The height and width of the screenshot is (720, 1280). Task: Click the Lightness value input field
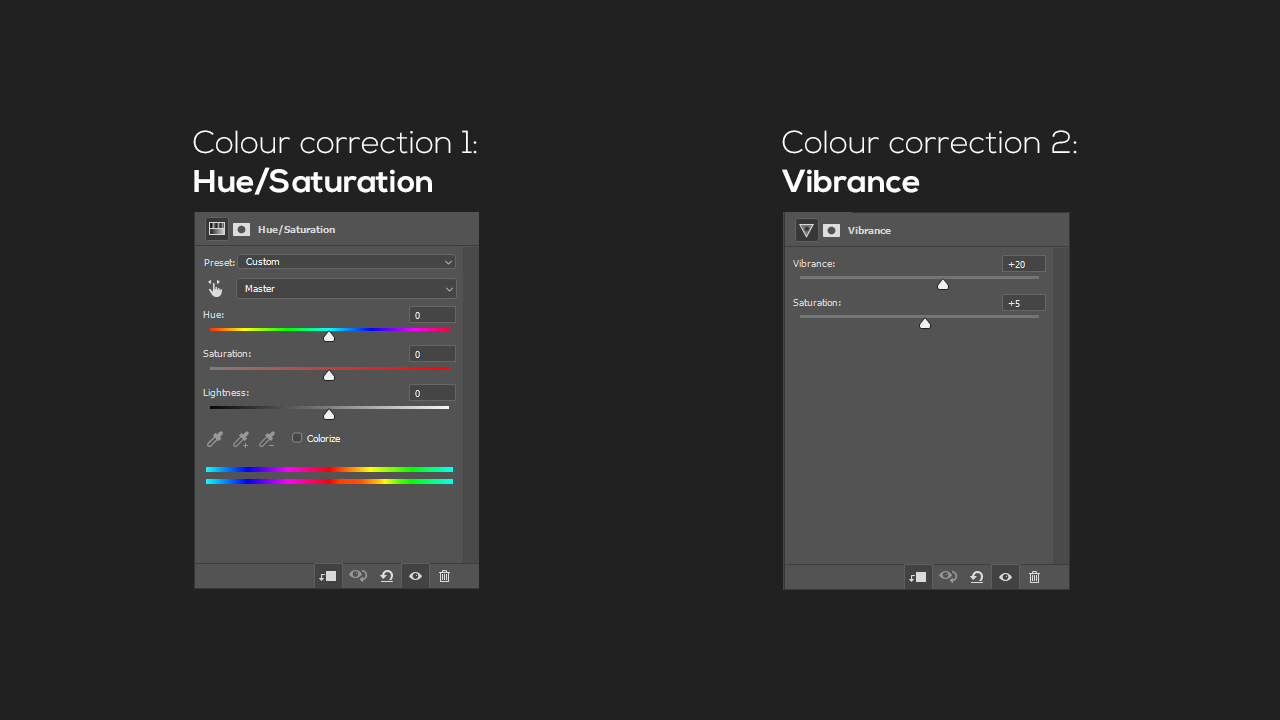[x=432, y=393]
